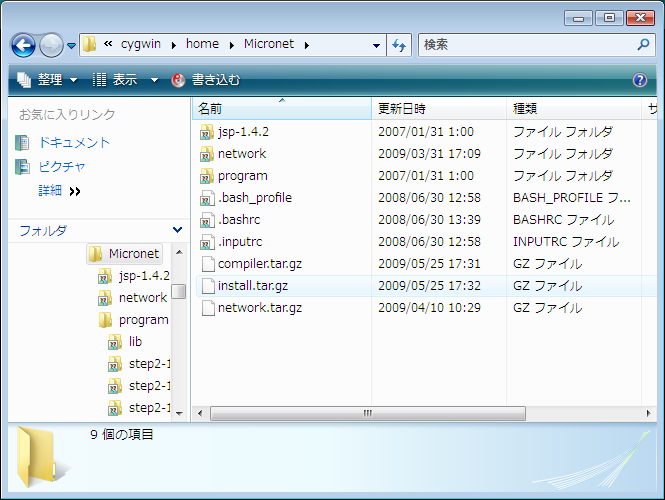The image size is (665, 500).
Task: Show more favorites via 詳細
Action: click(x=59, y=191)
